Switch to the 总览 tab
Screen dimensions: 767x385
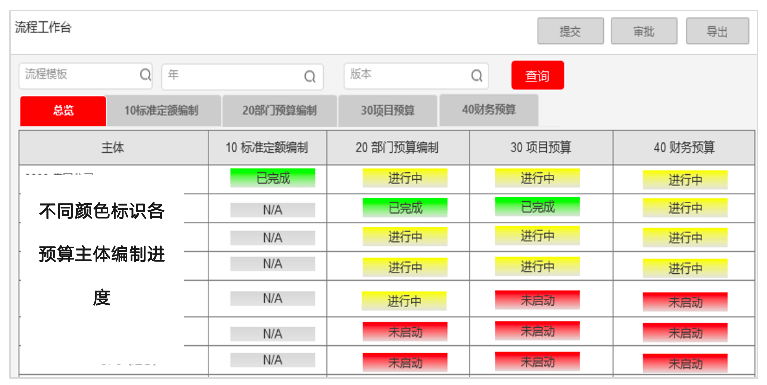tap(63, 111)
